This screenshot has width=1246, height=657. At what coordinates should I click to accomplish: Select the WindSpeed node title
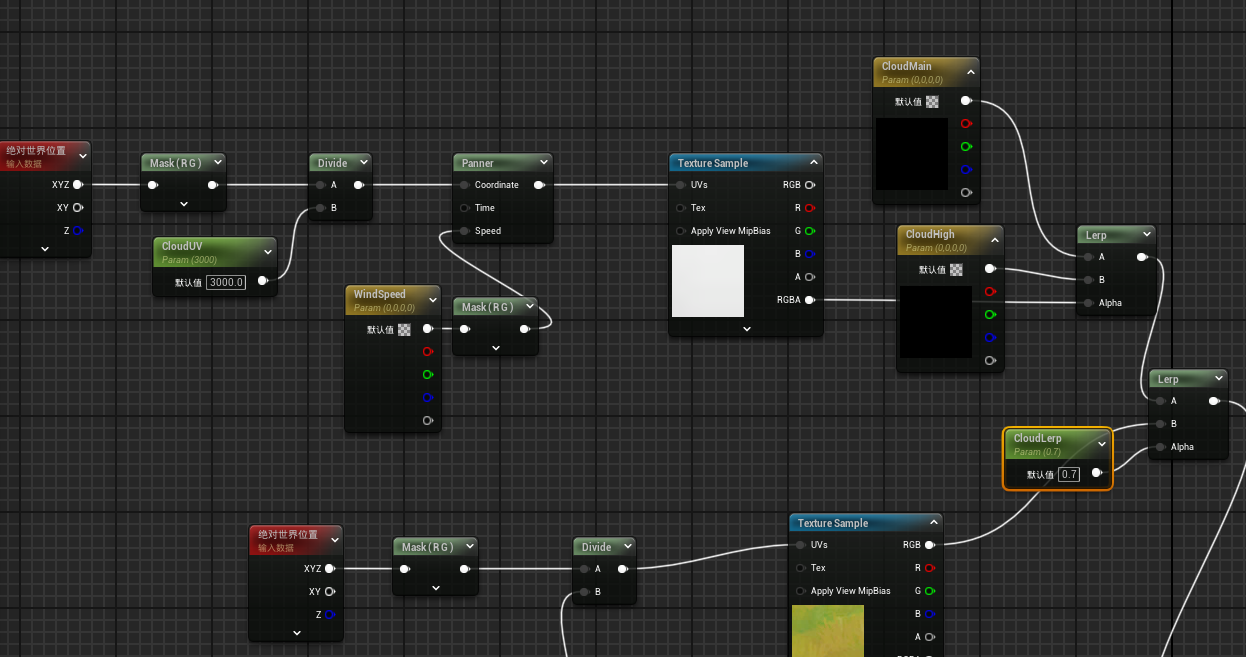[x=380, y=294]
